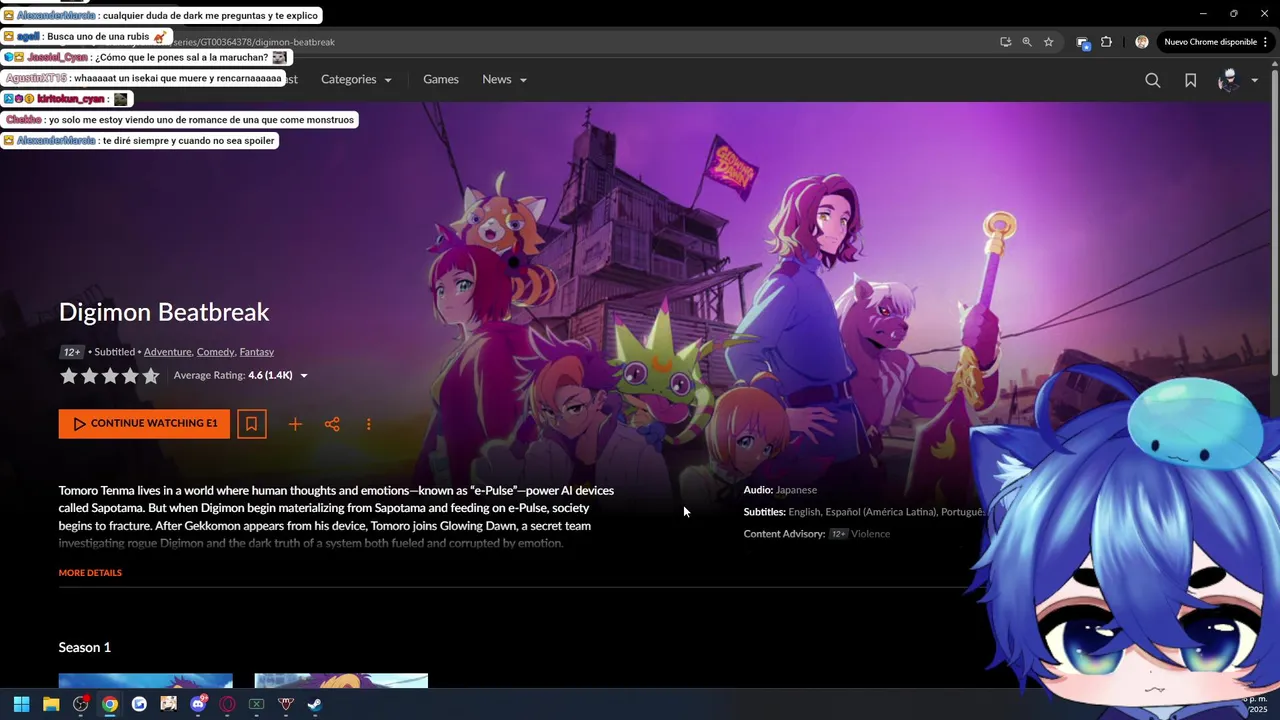Screen dimensions: 1280x720
Task: Open the Games page
Action: [x=441, y=79]
